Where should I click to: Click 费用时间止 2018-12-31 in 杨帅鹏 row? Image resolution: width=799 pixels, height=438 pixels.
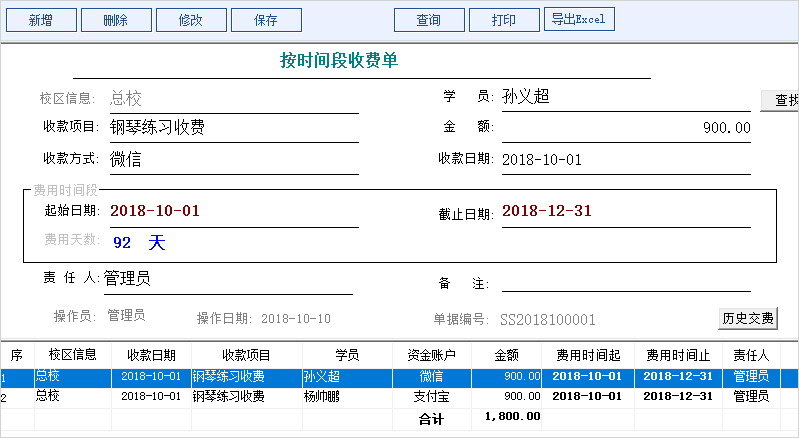pos(678,396)
